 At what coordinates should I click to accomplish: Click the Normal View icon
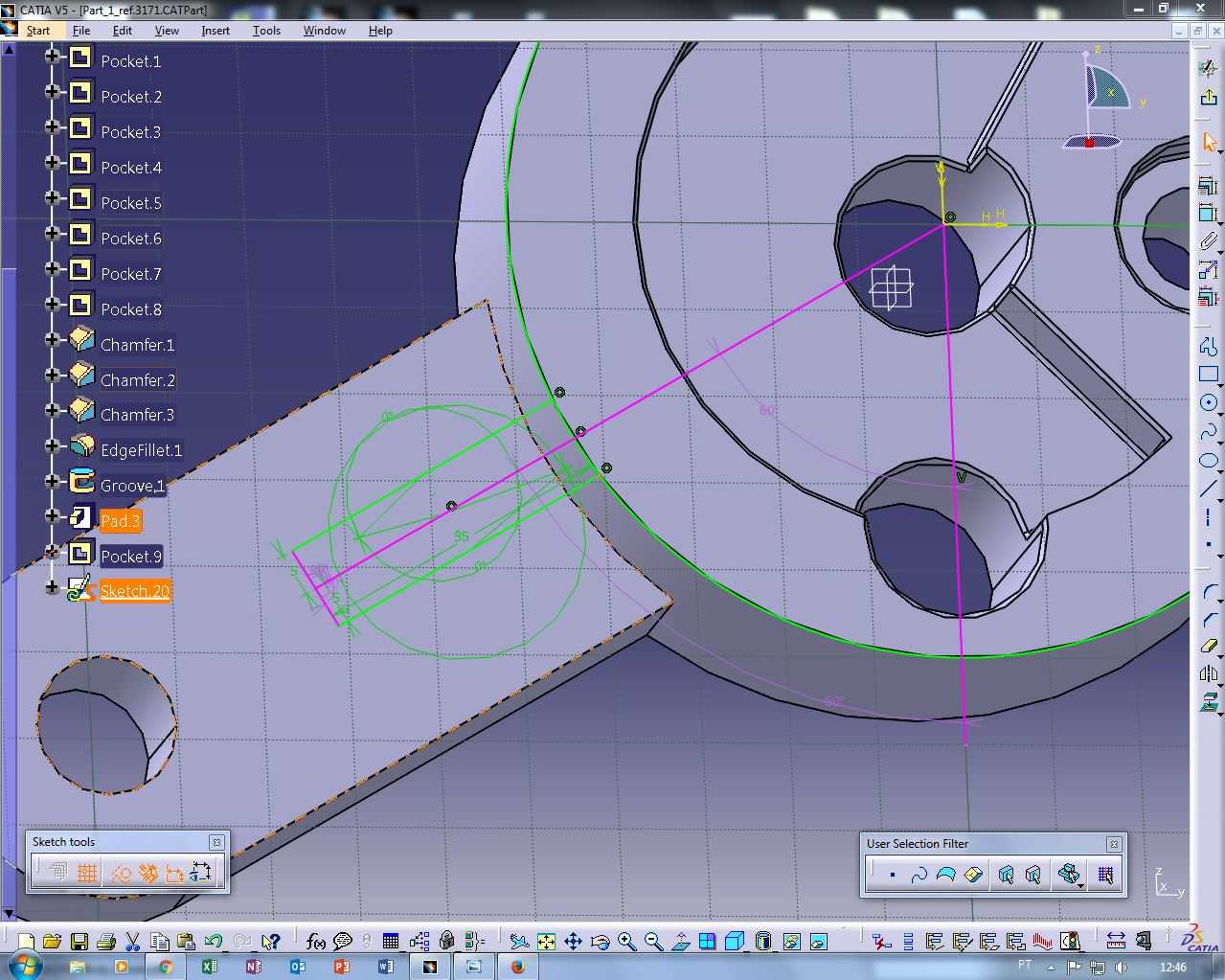tap(680, 942)
